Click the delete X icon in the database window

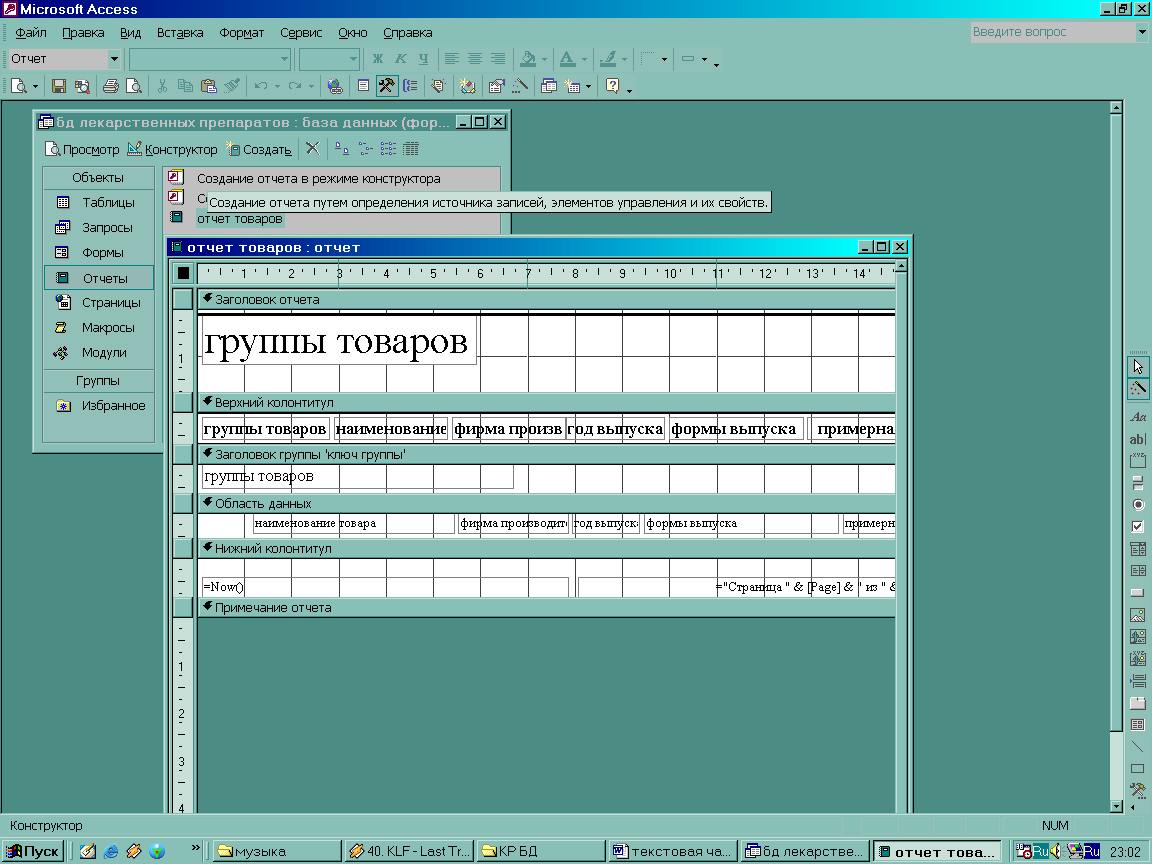point(312,148)
